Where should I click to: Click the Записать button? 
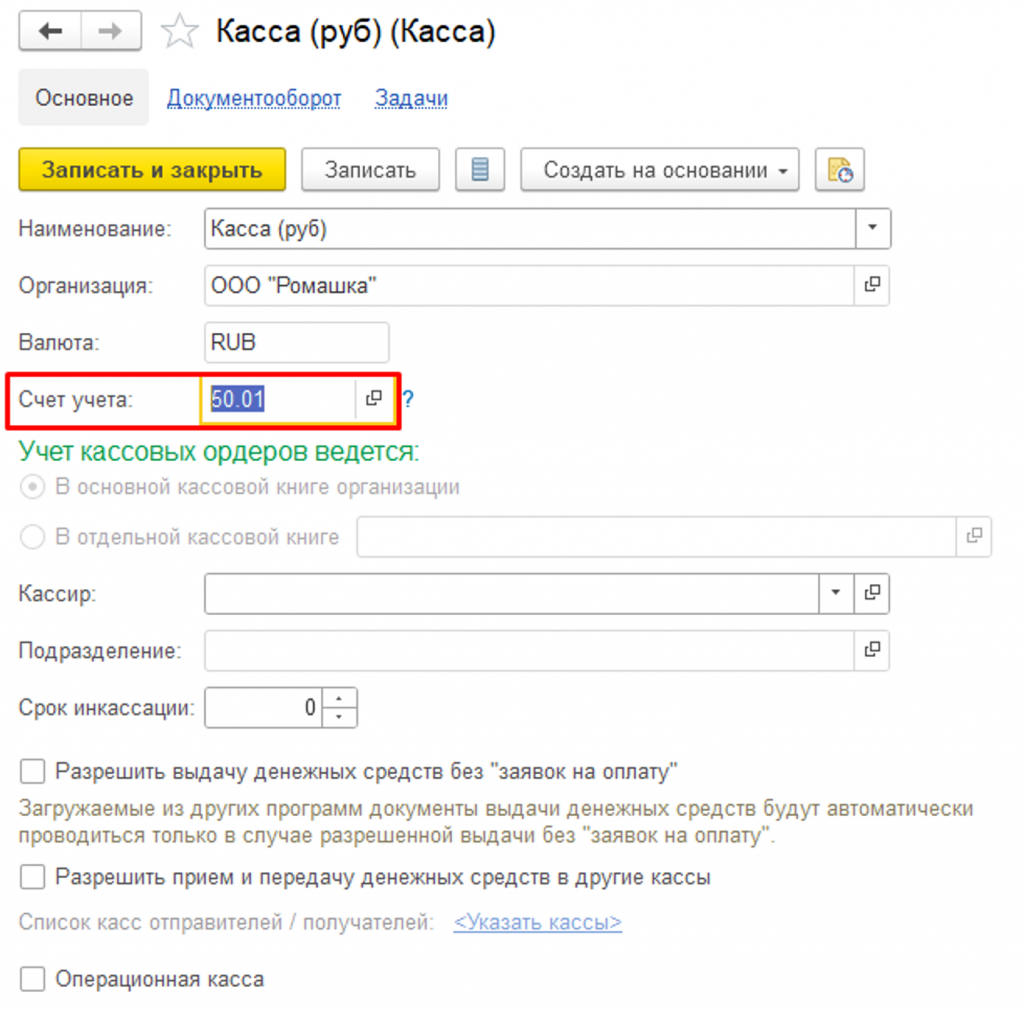370,169
